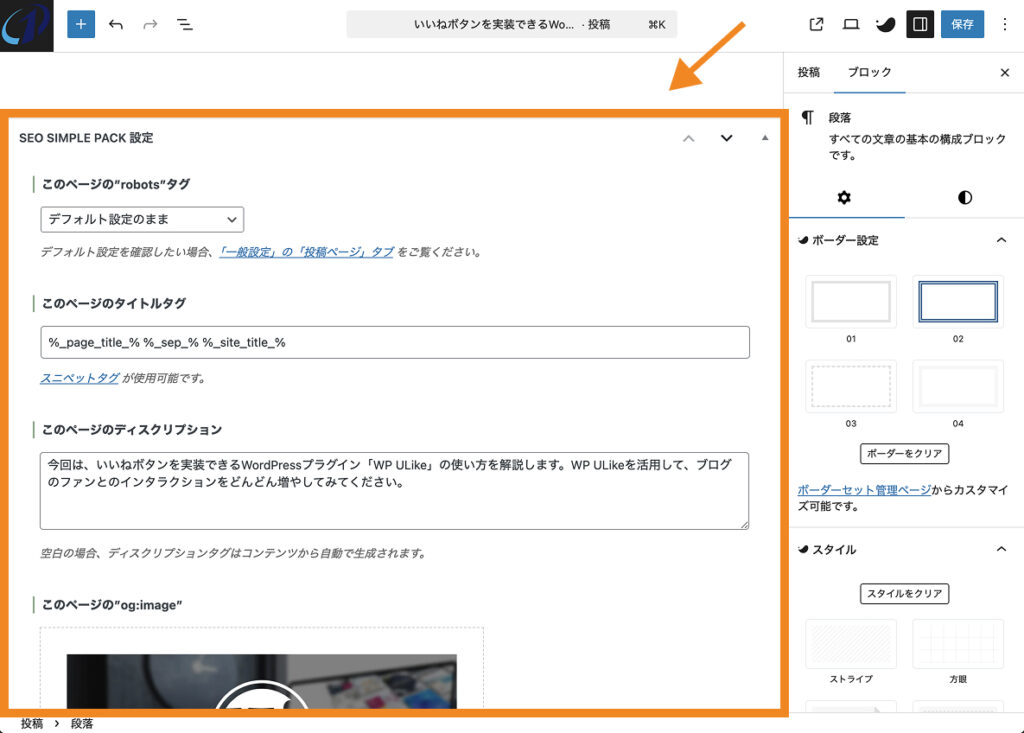The width and height of the screenshot is (1024, 733).
Task: Collapse the スタイル panel
Action: click(x=1001, y=549)
